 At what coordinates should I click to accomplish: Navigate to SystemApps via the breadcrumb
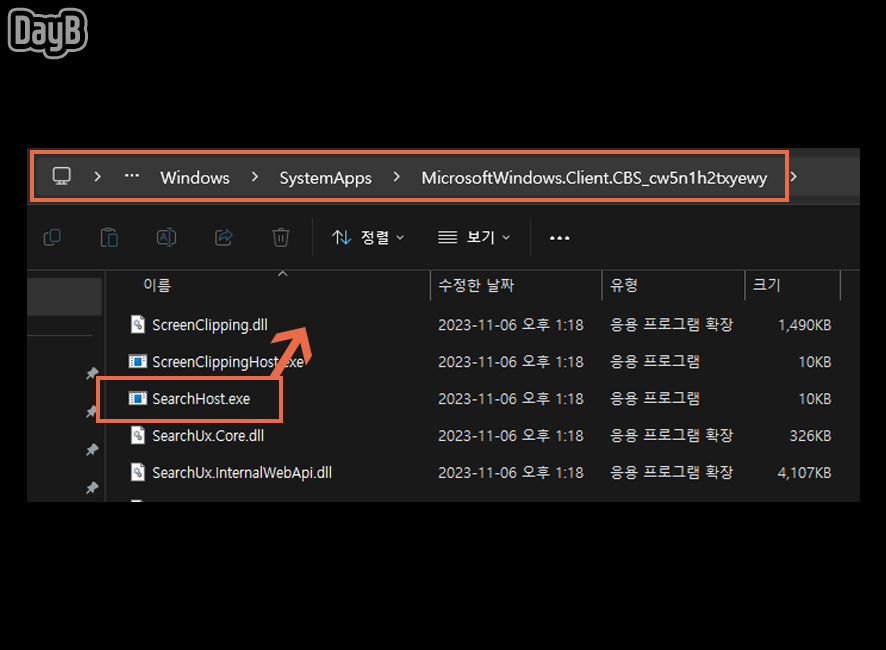pyautogui.click(x=325, y=177)
